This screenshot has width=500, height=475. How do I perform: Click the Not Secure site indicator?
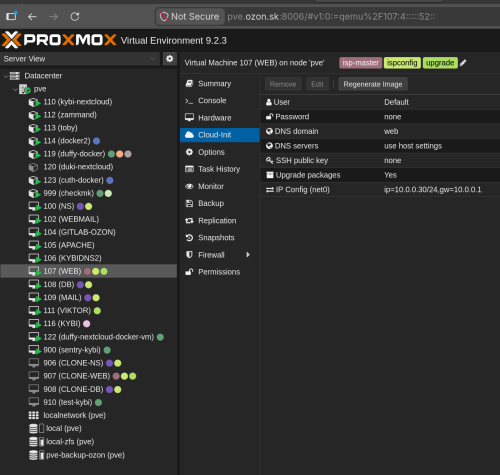189,16
